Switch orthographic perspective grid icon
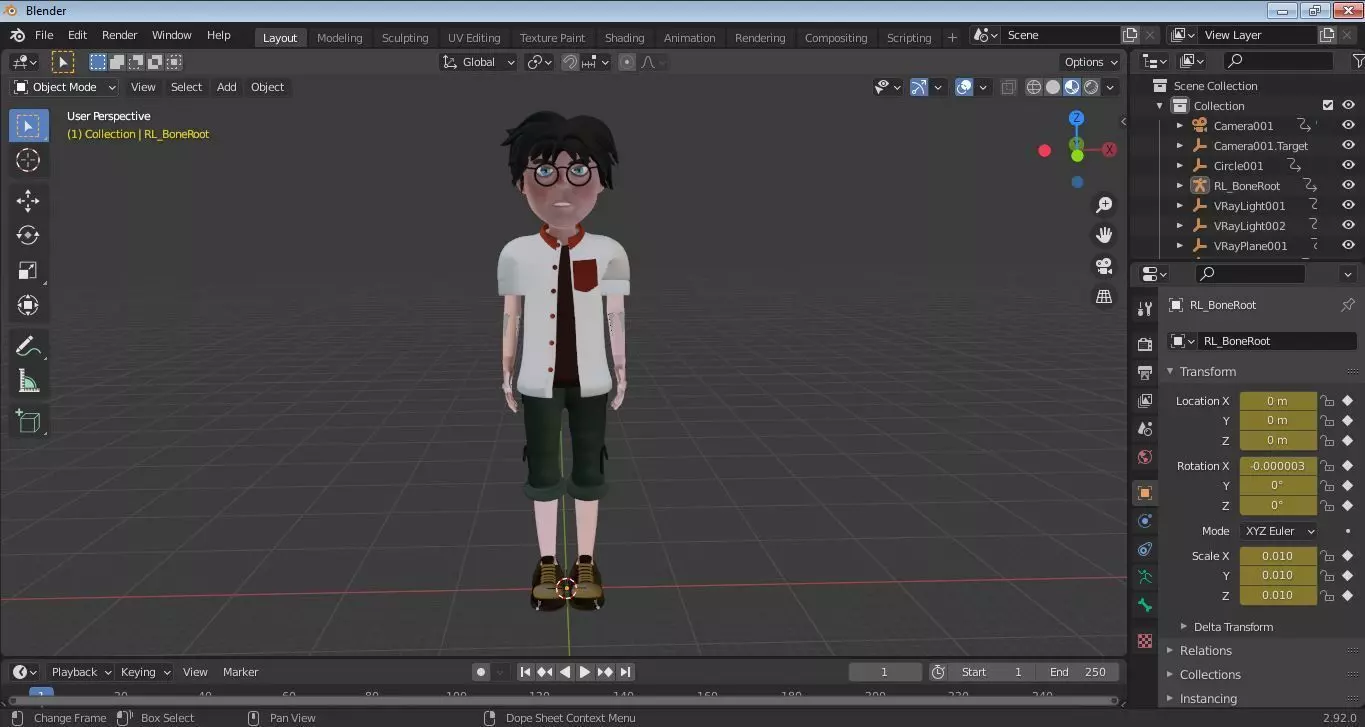The width and height of the screenshot is (1365, 727). 1104,297
